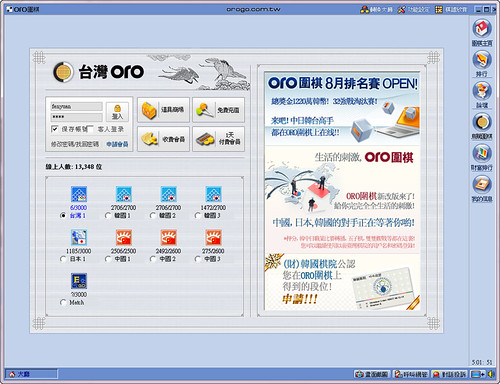Select the 日本 1 radio button
500x384 pixels.
pyautogui.click(x=63, y=259)
